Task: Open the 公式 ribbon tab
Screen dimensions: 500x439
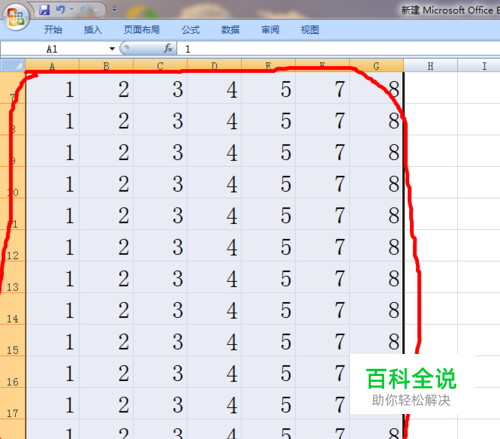Action: (191, 30)
